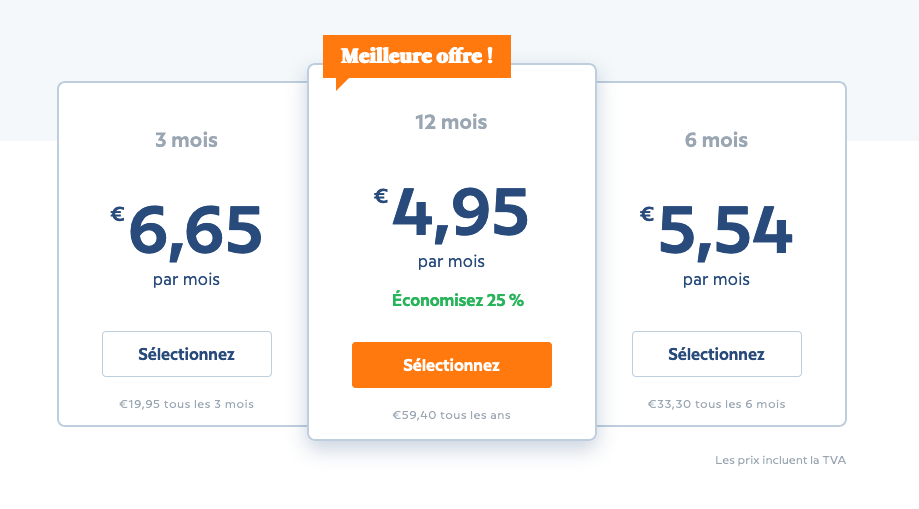
Task: Click the euro symbol beside 4,95
Action: tap(381, 195)
